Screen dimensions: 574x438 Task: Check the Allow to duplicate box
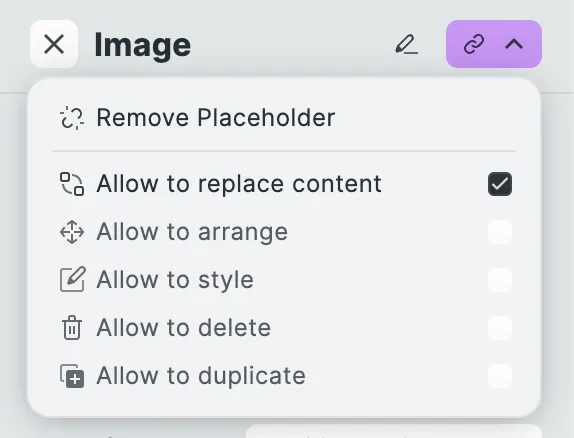point(500,376)
